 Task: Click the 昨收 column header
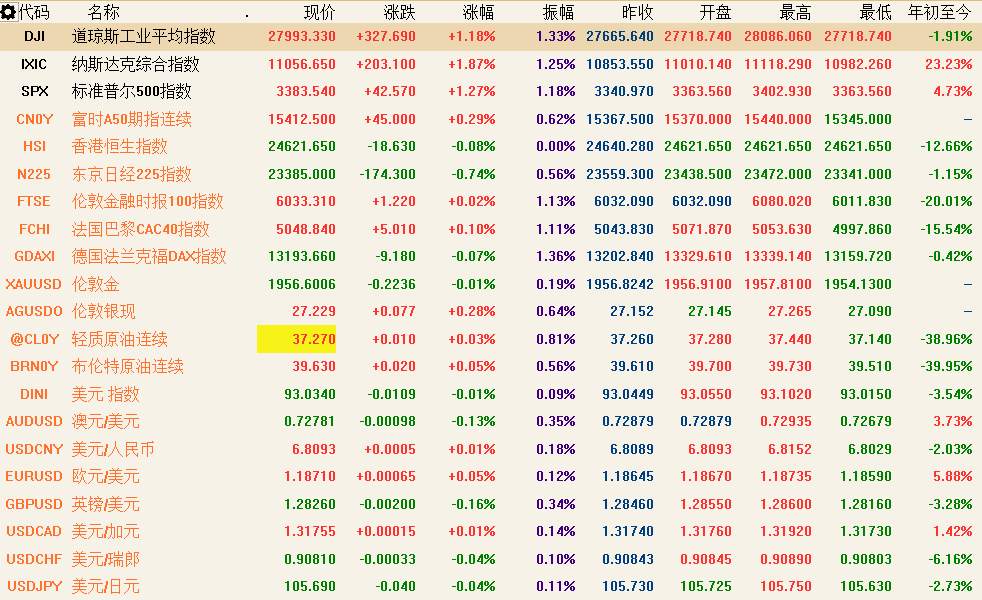pyautogui.click(x=638, y=12)
